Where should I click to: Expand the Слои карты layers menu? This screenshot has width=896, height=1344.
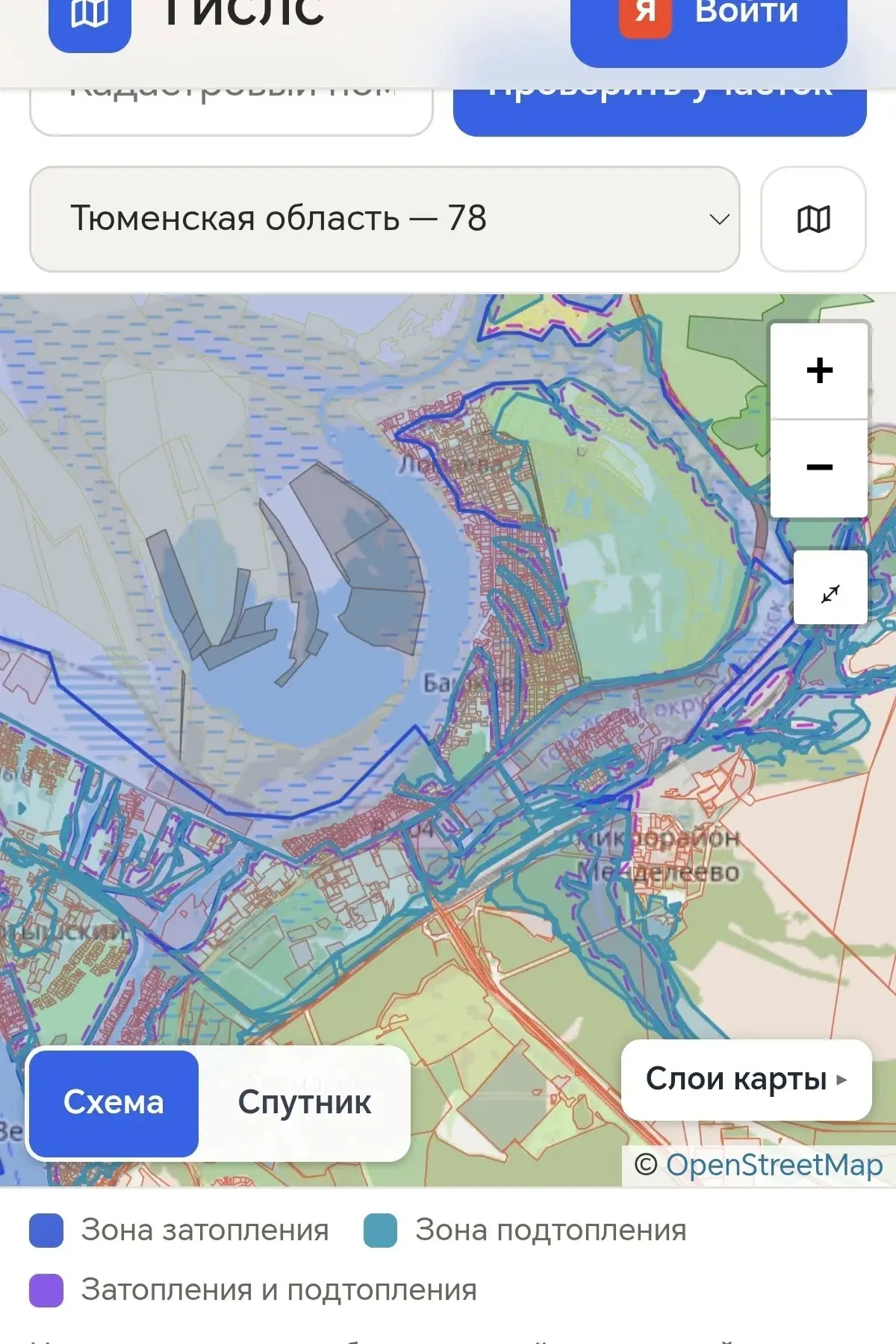(x=747, y=1079)
